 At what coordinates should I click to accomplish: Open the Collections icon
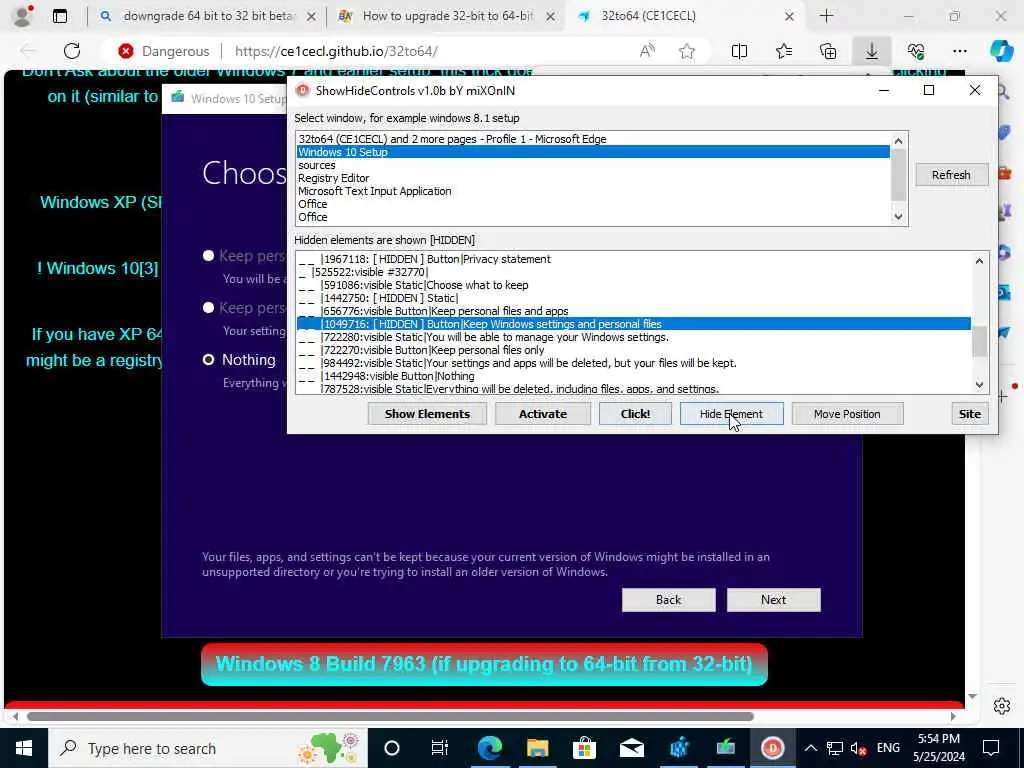tap(828, 51)
